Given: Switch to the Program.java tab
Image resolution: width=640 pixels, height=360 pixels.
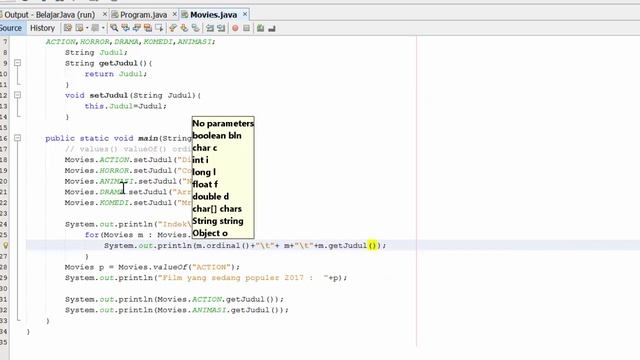Looking at the screenshot, I should click(x=143, y=15).
